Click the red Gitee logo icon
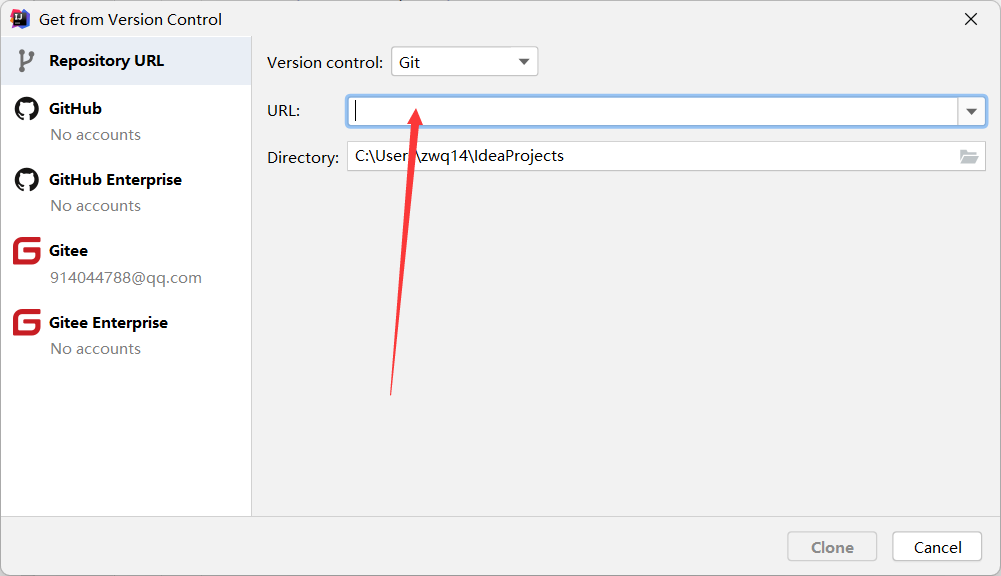Viewport: 1001px width, 576px height. pos(26,250)
